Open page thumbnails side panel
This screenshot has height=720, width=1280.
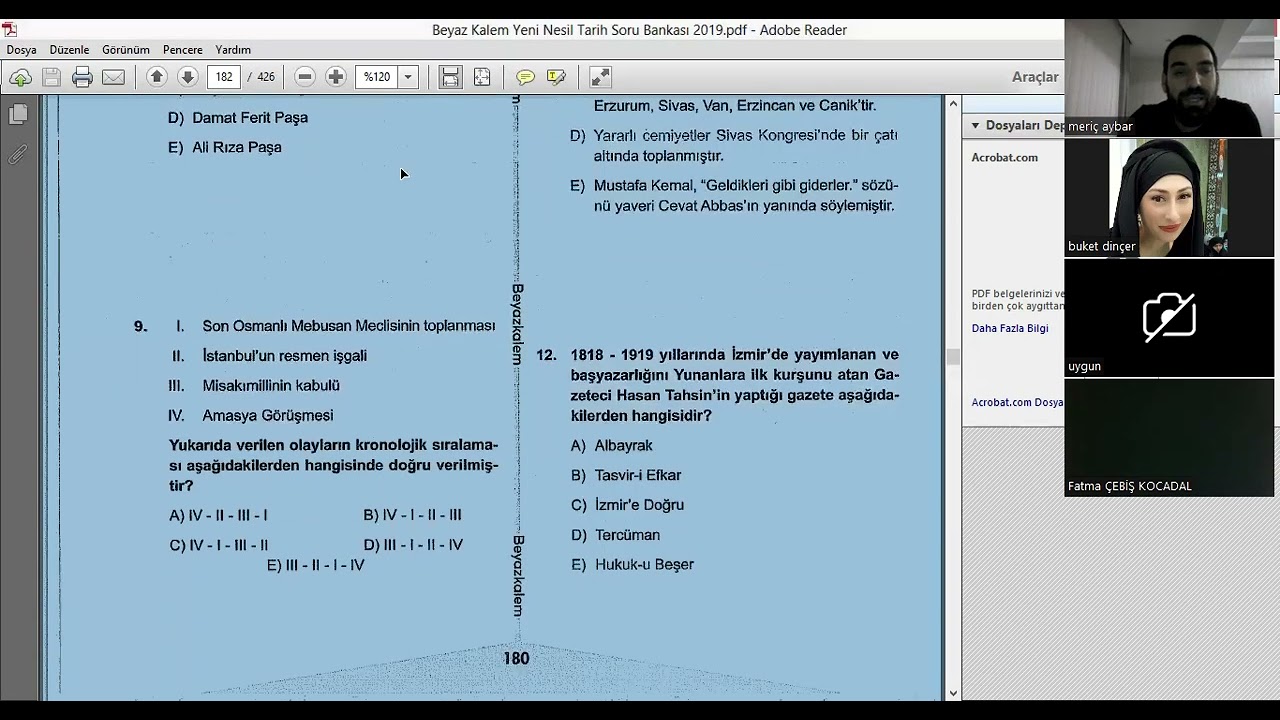18,115
